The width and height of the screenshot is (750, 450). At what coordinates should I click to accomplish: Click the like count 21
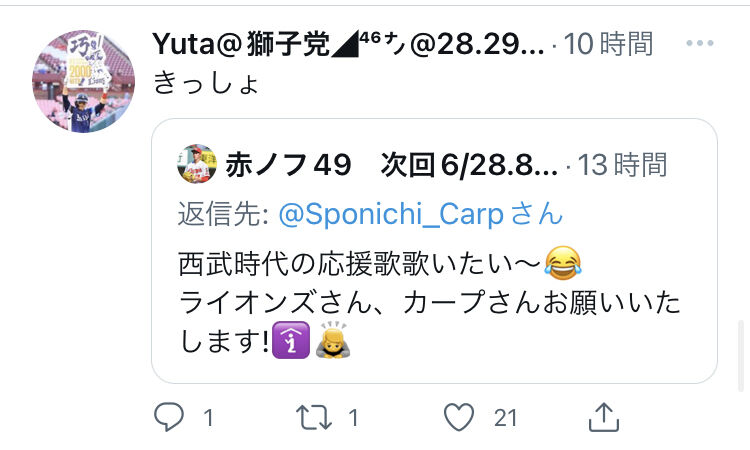coord(506,418)
